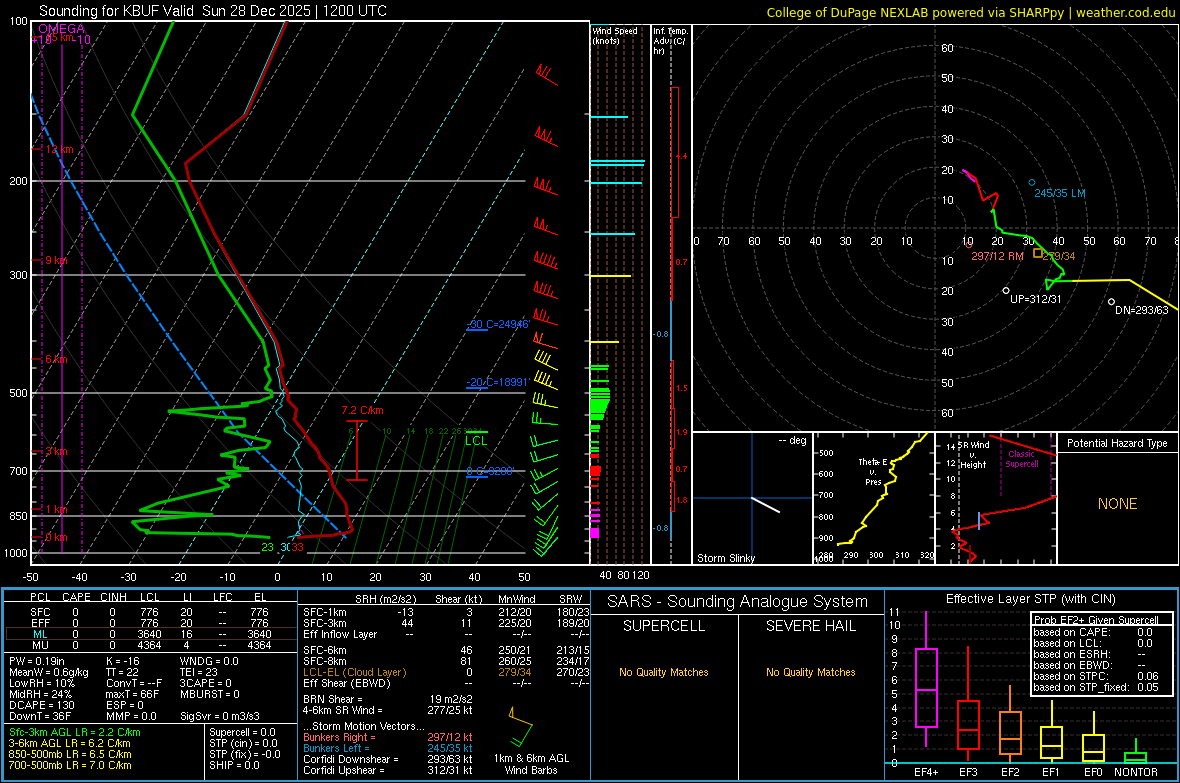Click the 'DN=293/63' hodograph label
The height and width of the screenshot is (783, 1180).
[1142, 310]
